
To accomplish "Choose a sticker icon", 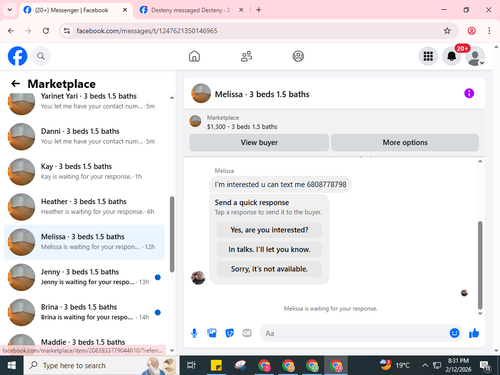I will coord(229,333).
